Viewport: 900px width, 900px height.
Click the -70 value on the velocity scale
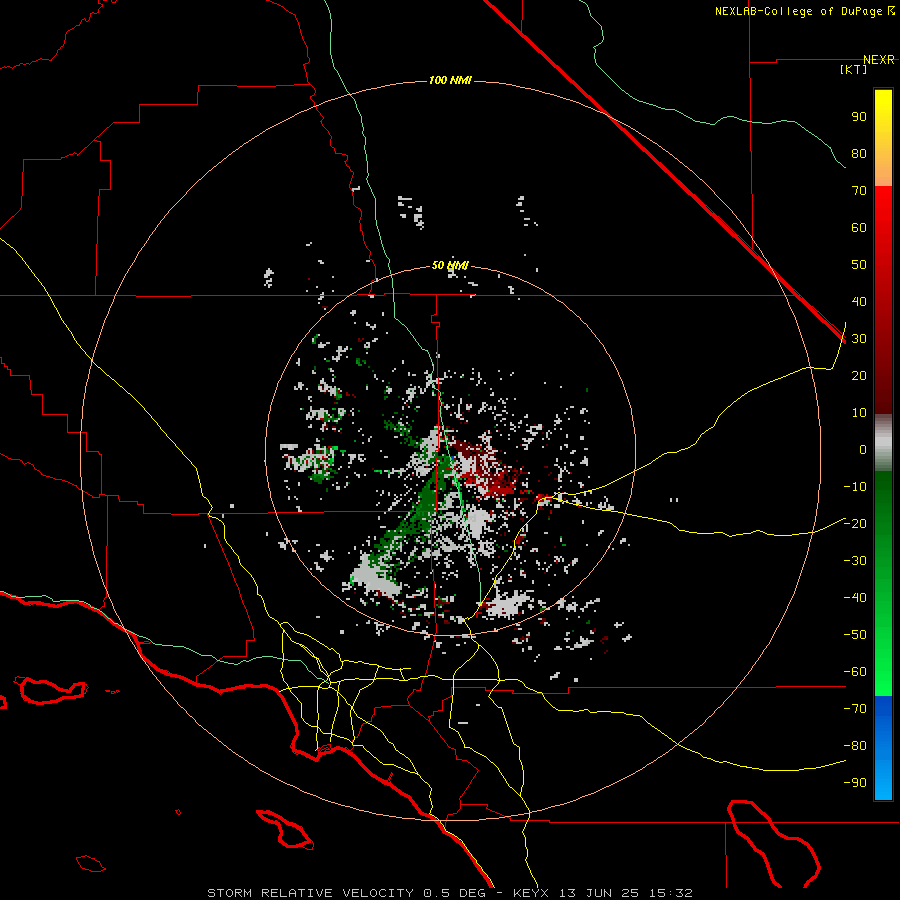855,709
